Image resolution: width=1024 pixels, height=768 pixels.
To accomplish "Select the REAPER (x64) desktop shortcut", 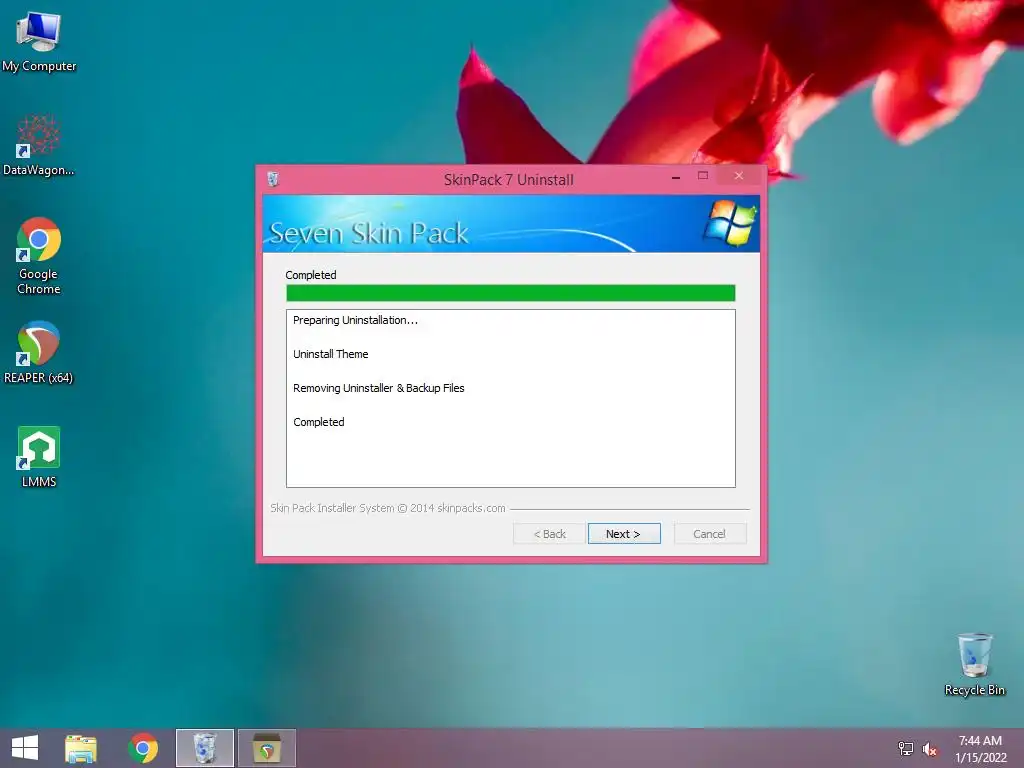I will click(39, 351).
